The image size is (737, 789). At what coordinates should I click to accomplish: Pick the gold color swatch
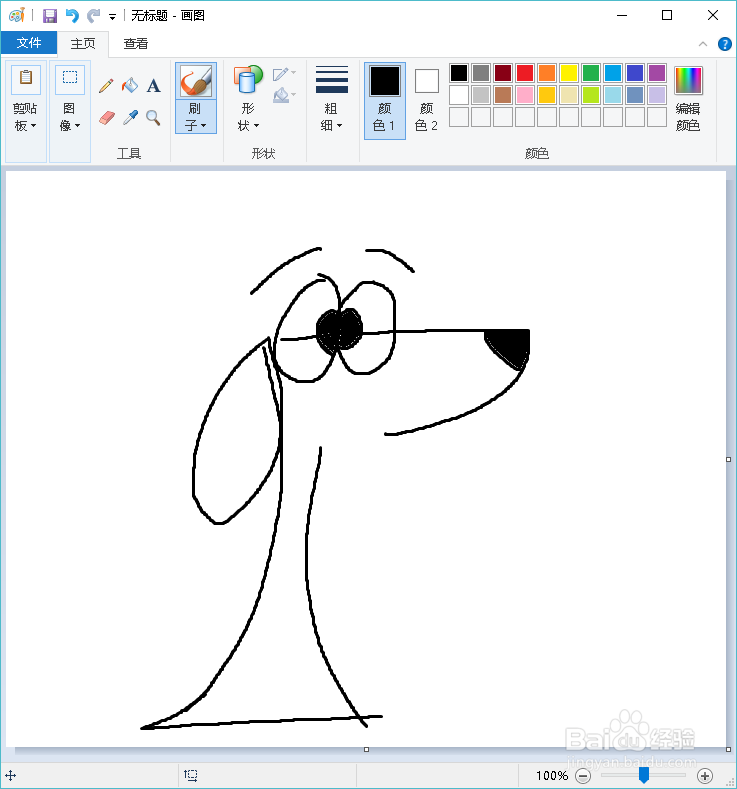(x=547, y=95)
